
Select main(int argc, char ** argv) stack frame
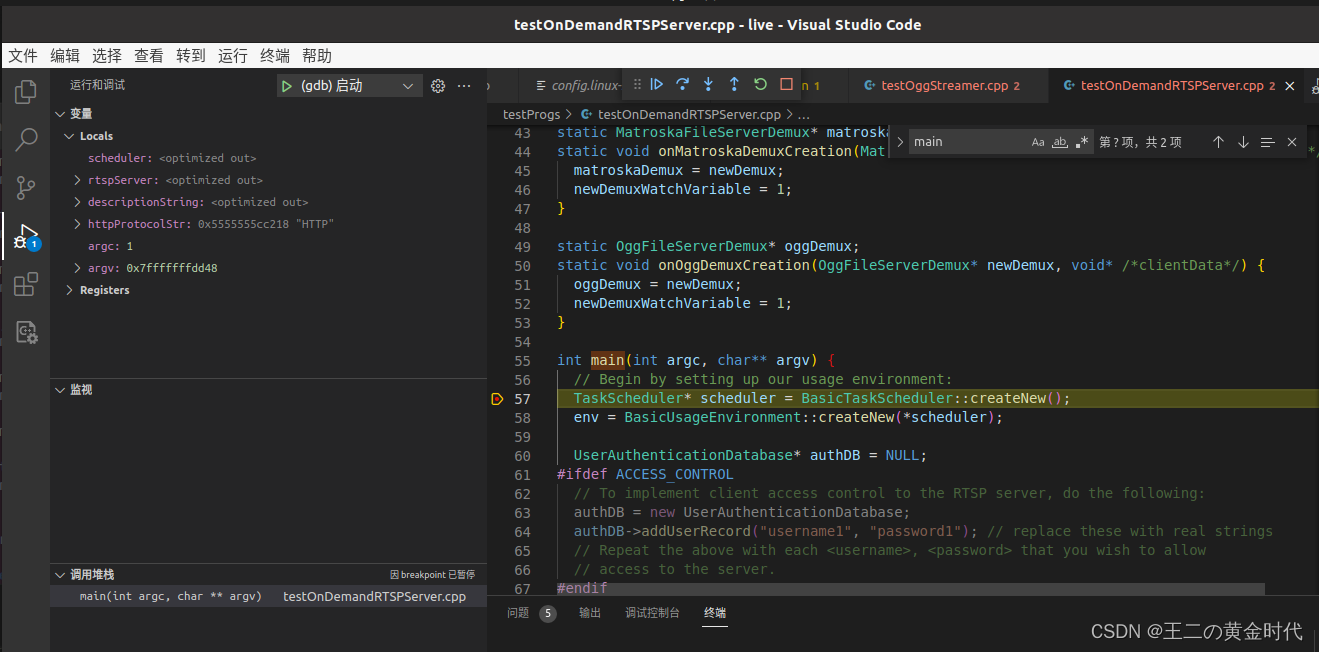coord(268,596)
